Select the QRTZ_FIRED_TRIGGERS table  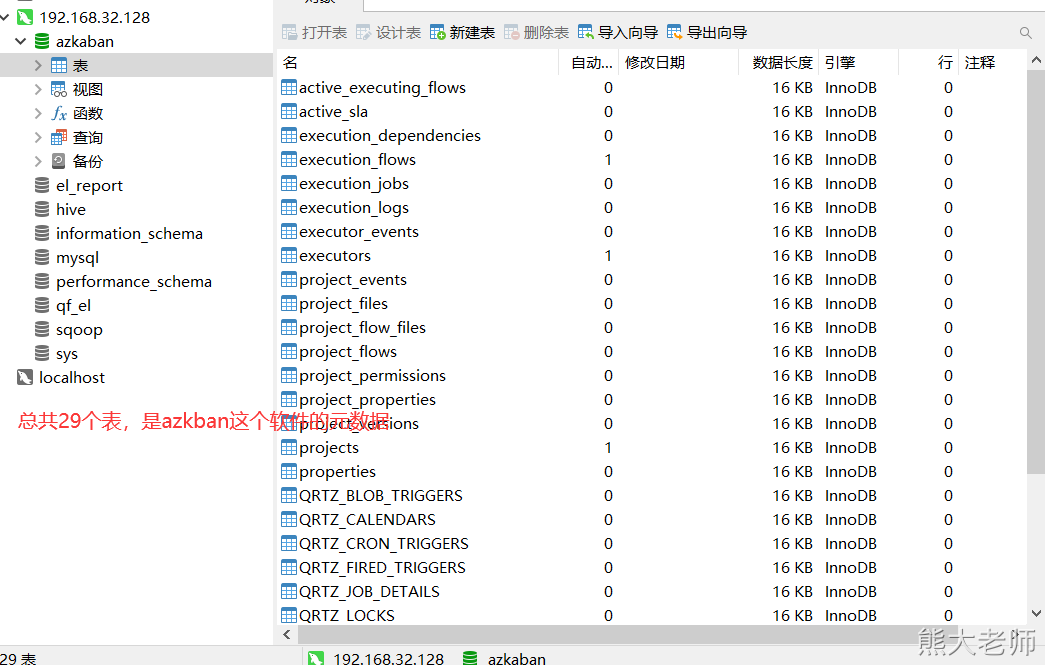pos(382,567)
